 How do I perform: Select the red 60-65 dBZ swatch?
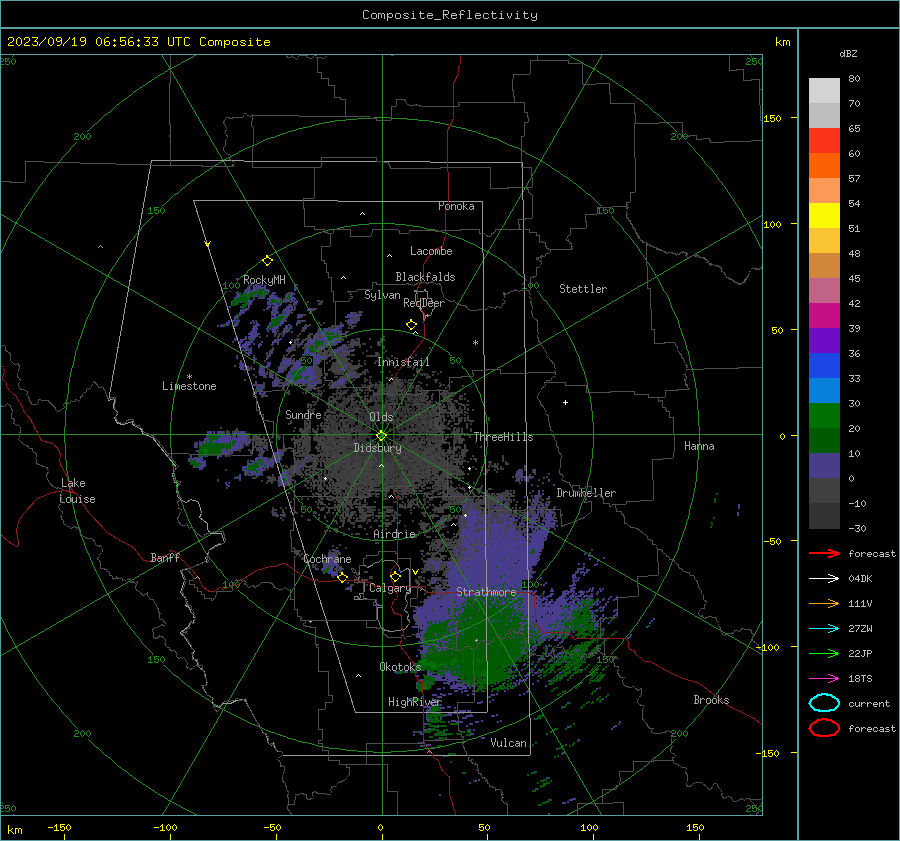point(824,141)
